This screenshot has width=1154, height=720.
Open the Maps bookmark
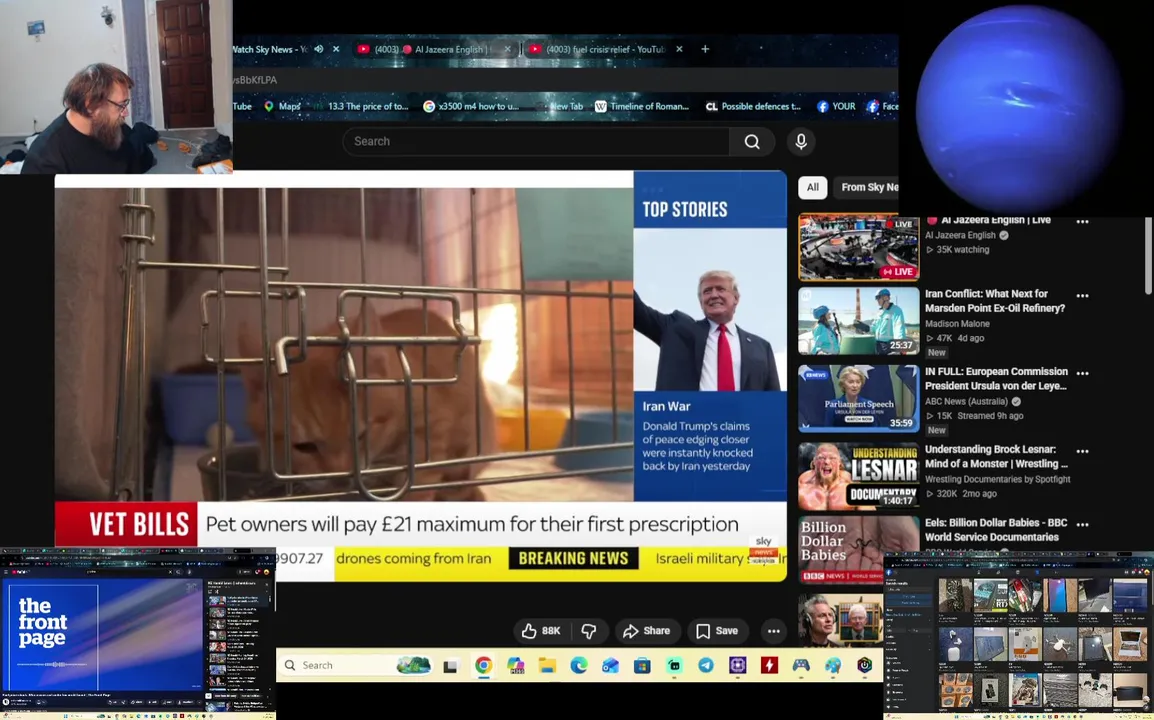282,106
